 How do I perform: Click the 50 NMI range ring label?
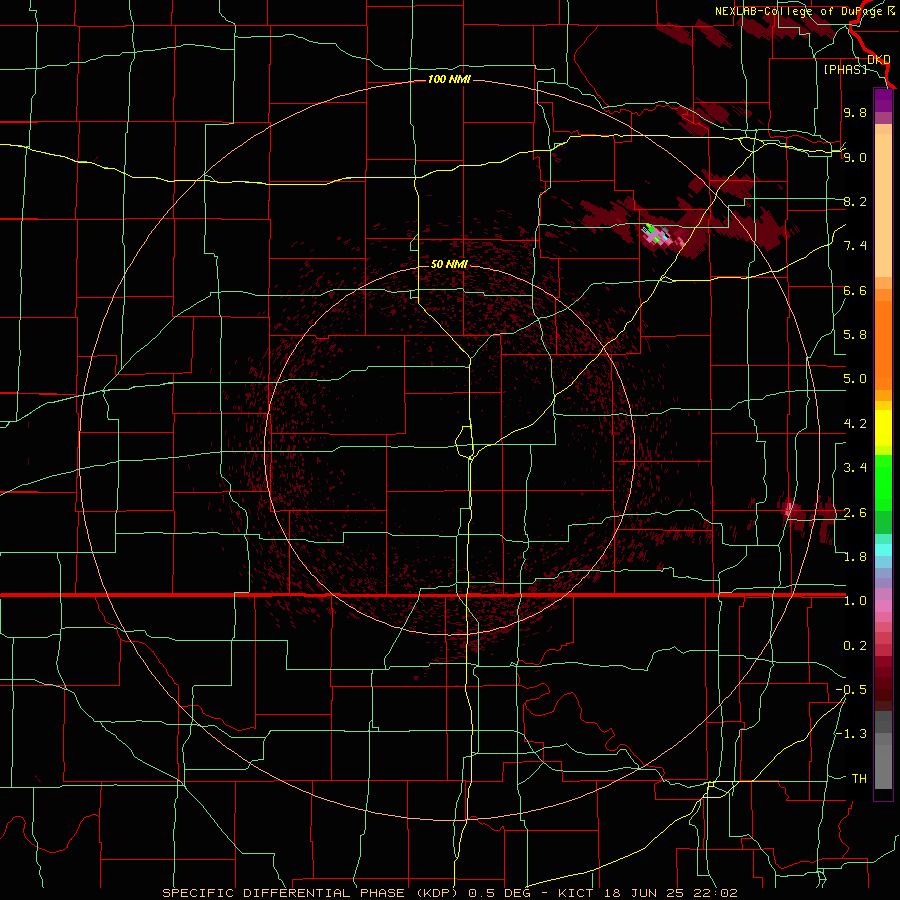pyautogui.click(x=449, y=264)
